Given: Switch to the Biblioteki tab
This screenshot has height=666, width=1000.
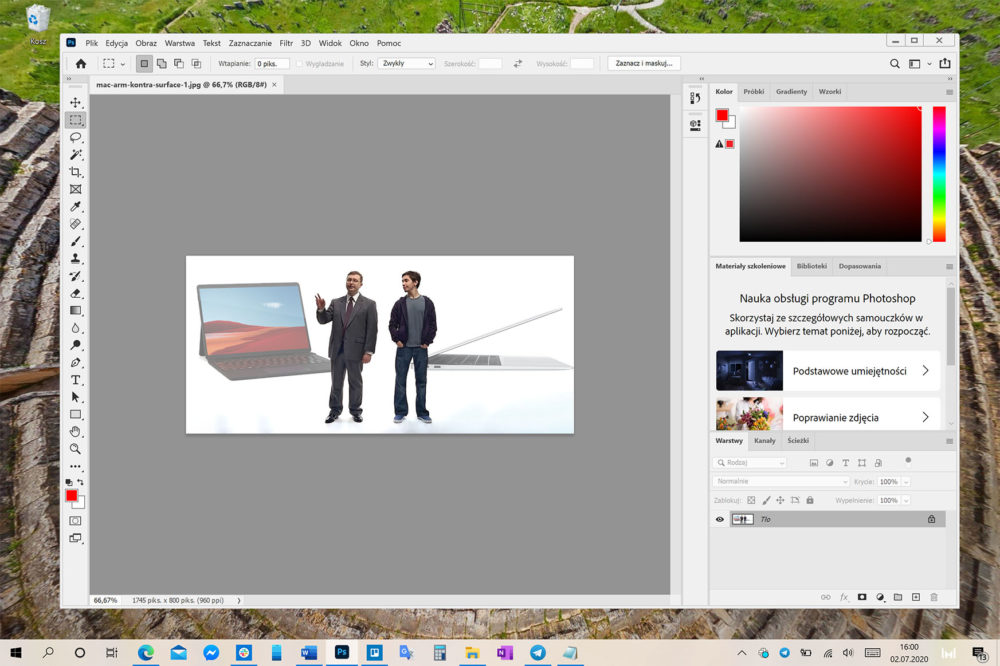Looking at the screenshot, I should pos(811,266).
